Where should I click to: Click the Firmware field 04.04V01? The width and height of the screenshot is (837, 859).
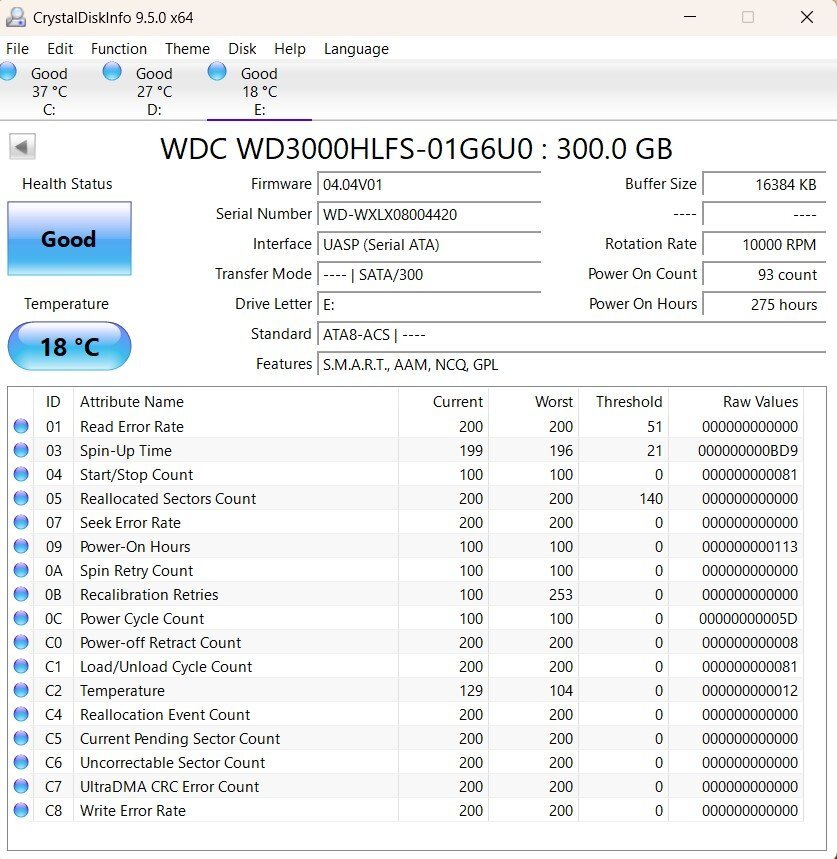(x=429, y=184)
